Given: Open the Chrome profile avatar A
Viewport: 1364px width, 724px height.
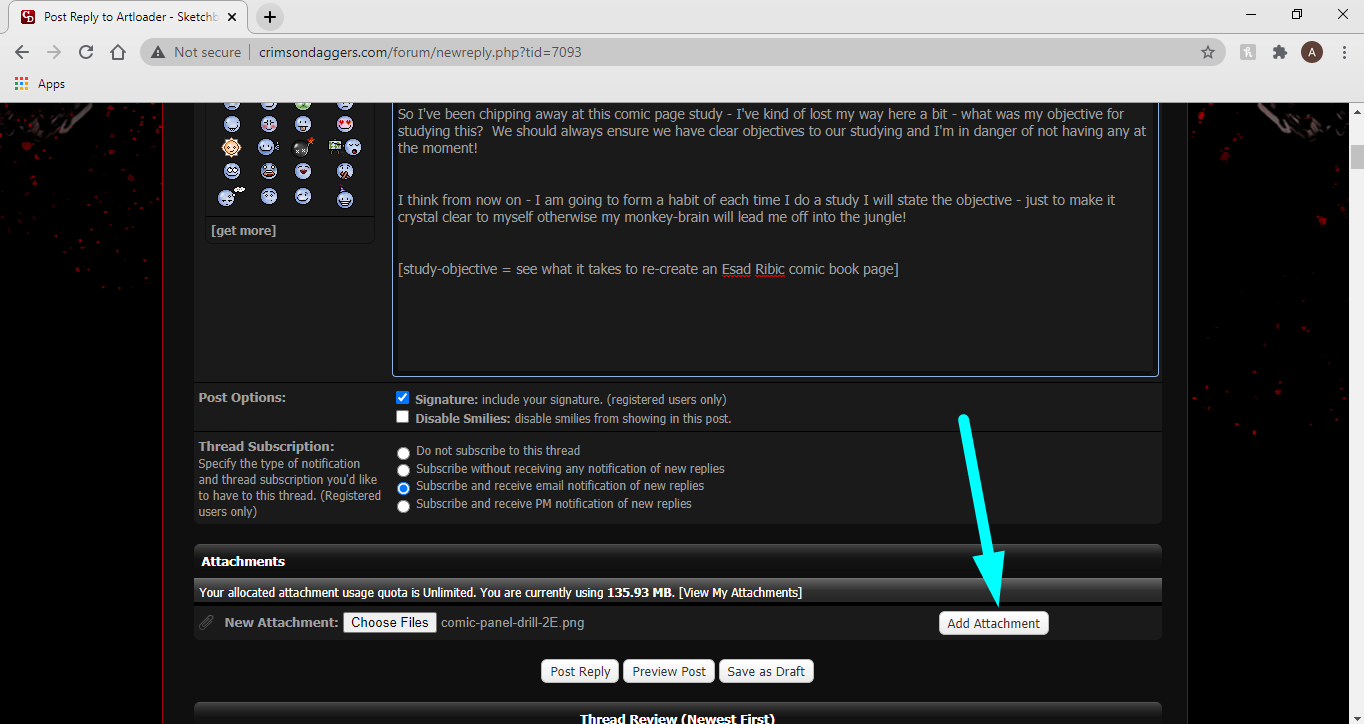Looking at the screenshot, I should point(1312,52).
